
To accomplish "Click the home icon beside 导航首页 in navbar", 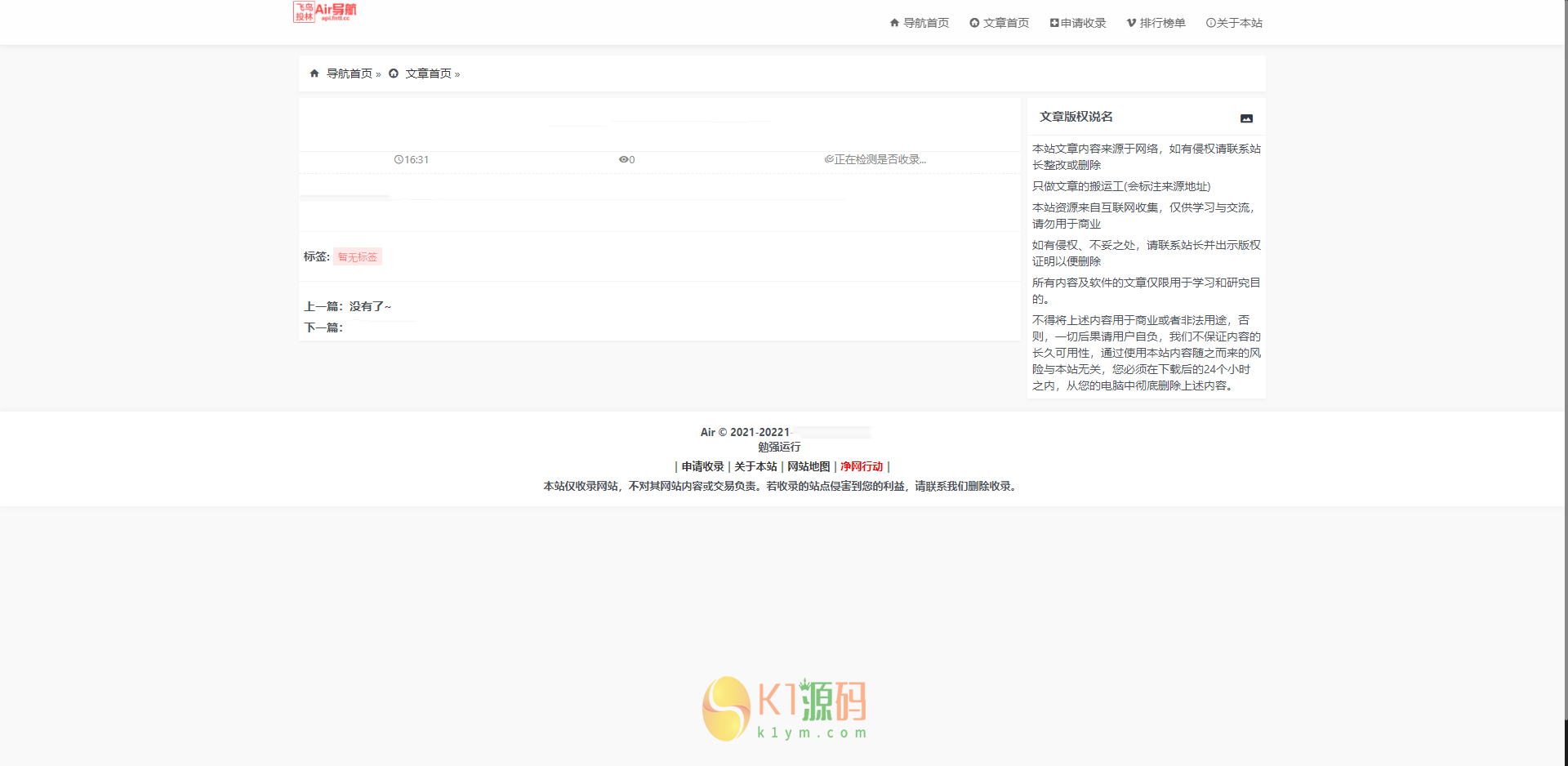I will 894,23.
